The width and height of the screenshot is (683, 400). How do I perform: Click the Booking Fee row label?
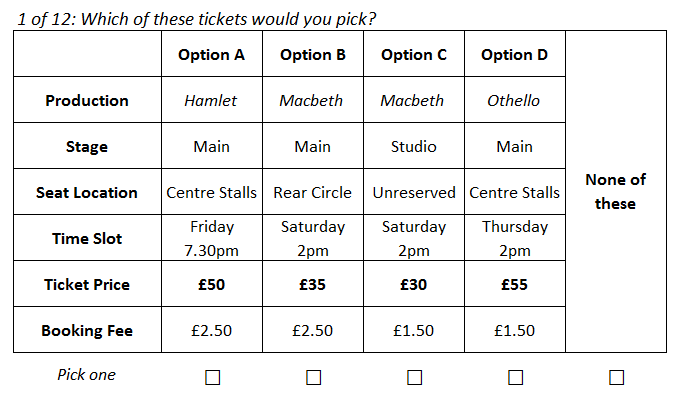pos(87,331)
